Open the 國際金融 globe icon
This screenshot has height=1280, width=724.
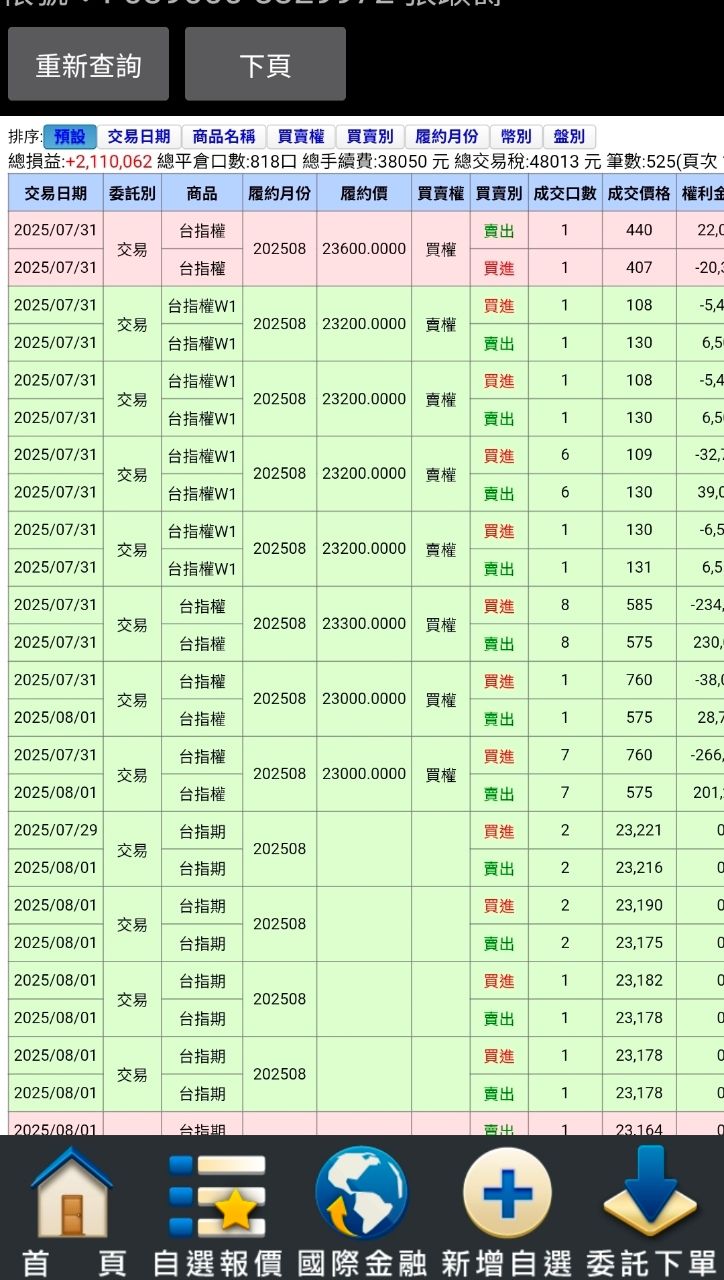tap(361, 1194)
